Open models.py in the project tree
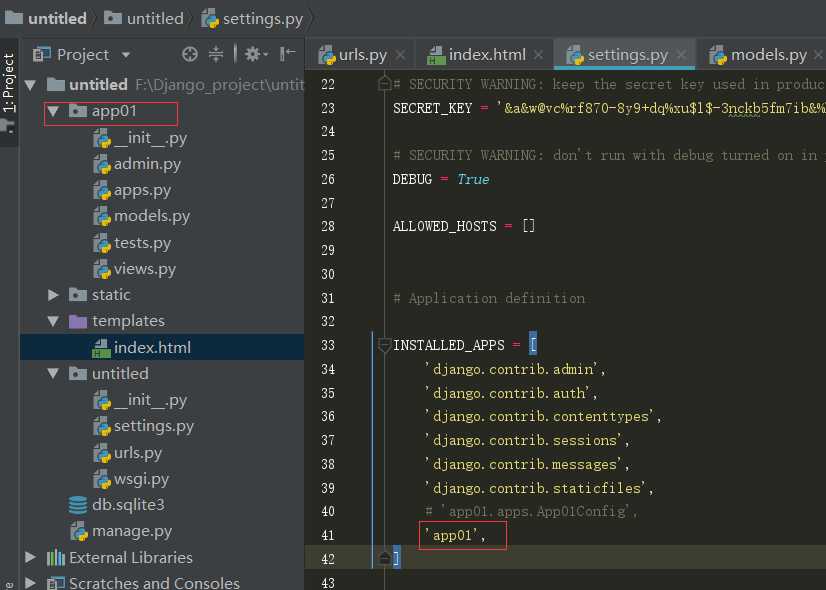This screenshot has width=826, height=590. [x=141, y=217]
